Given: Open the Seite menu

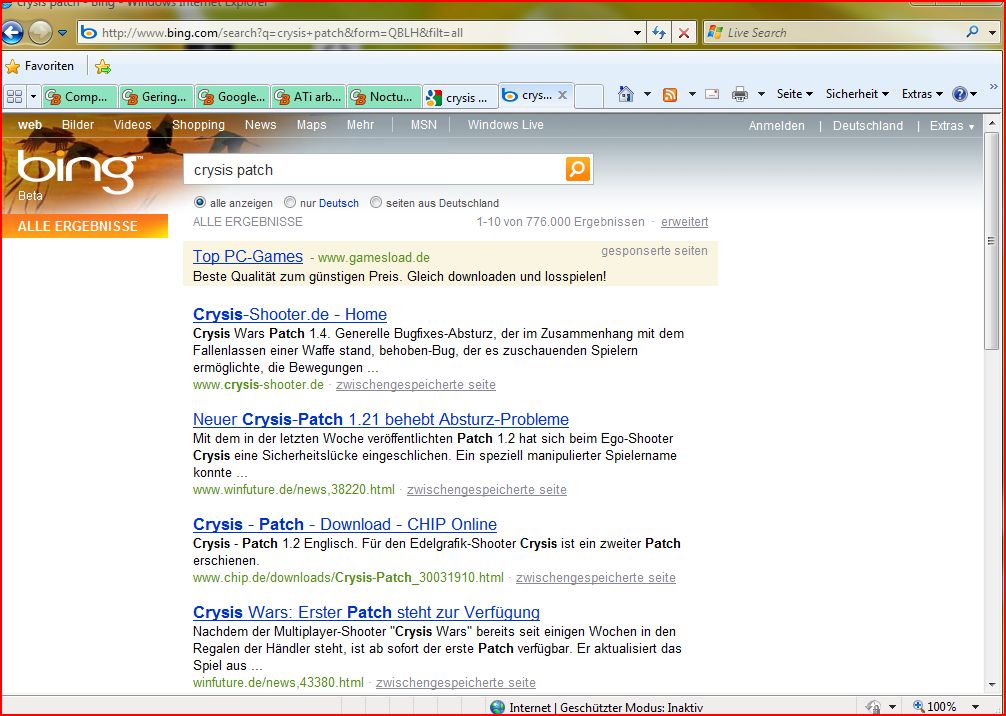Looking at the screenshot, I should tap(794, 94).
